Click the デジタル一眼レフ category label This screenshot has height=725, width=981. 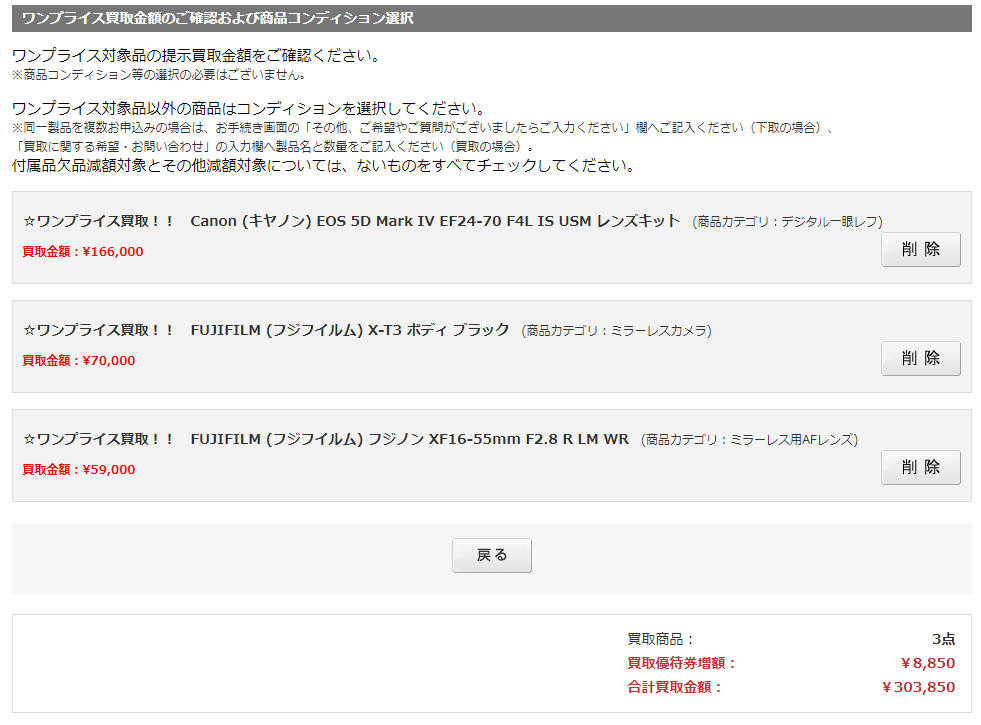click(787, 222)
